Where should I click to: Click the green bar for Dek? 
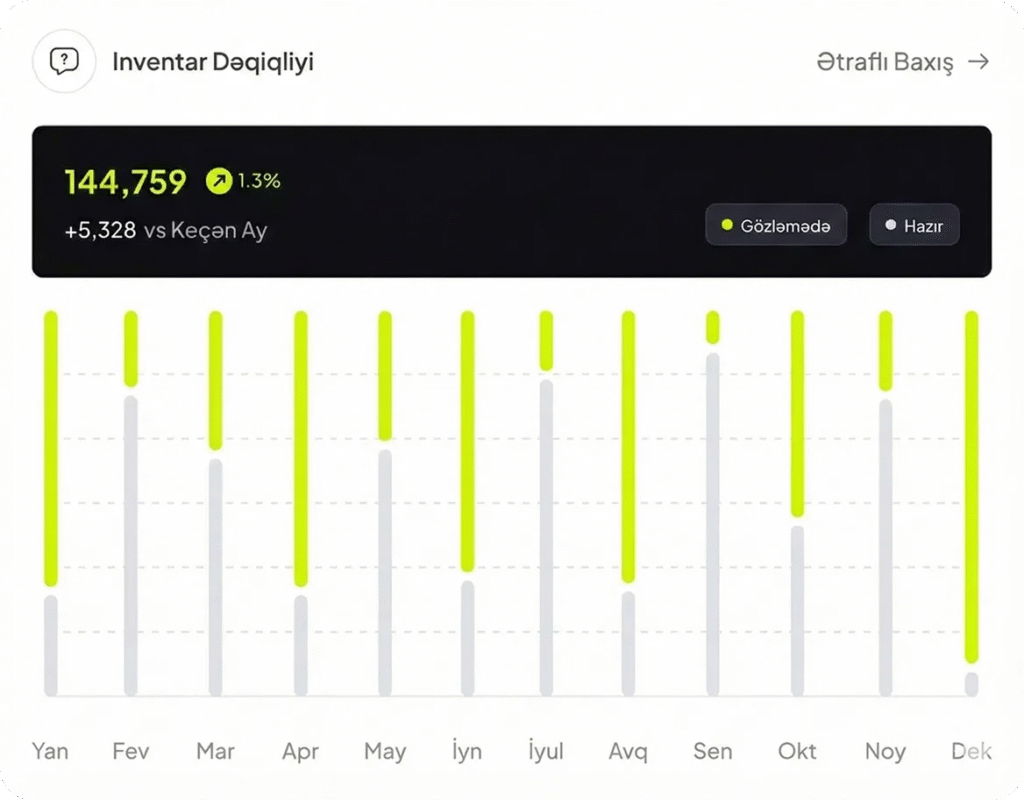tap(971, 486)
